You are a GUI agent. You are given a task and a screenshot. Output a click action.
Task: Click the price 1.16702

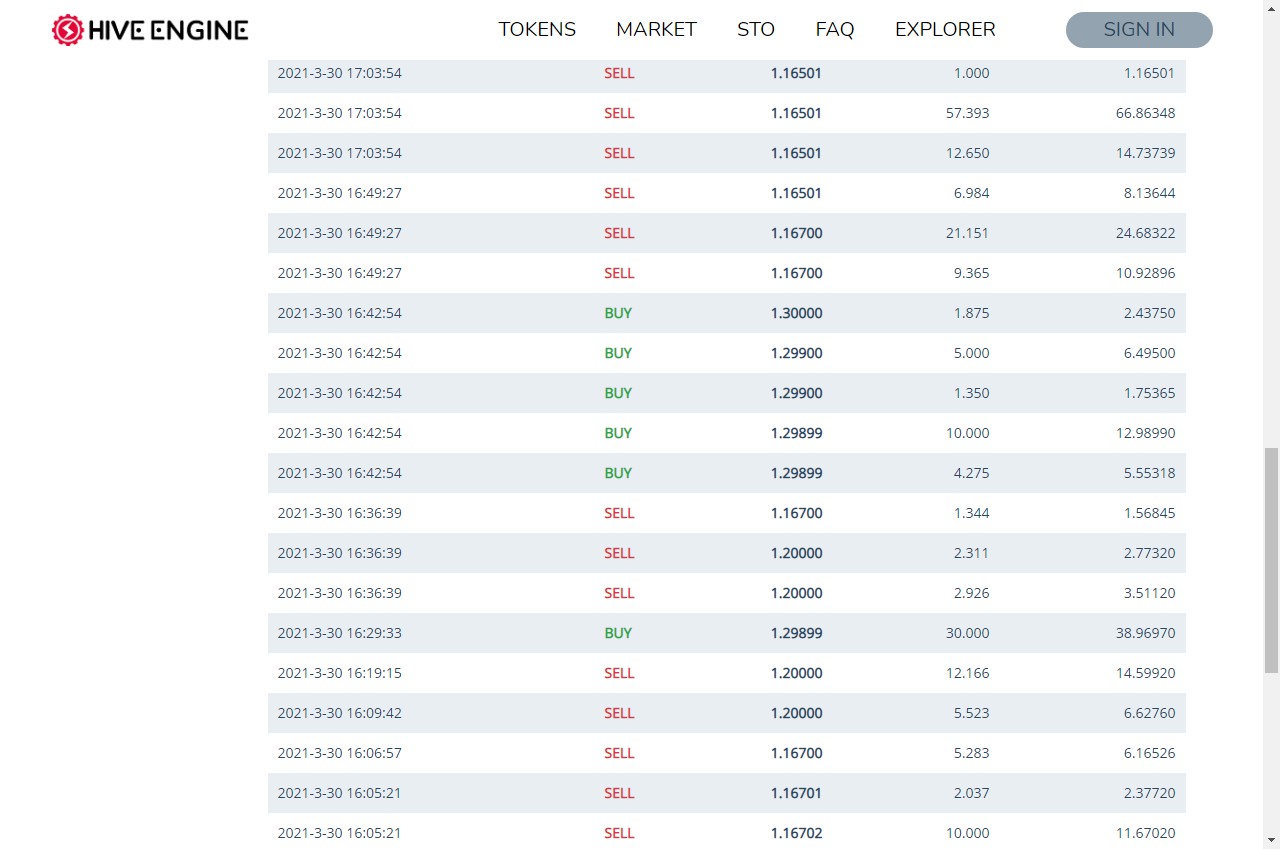[796, 833]
